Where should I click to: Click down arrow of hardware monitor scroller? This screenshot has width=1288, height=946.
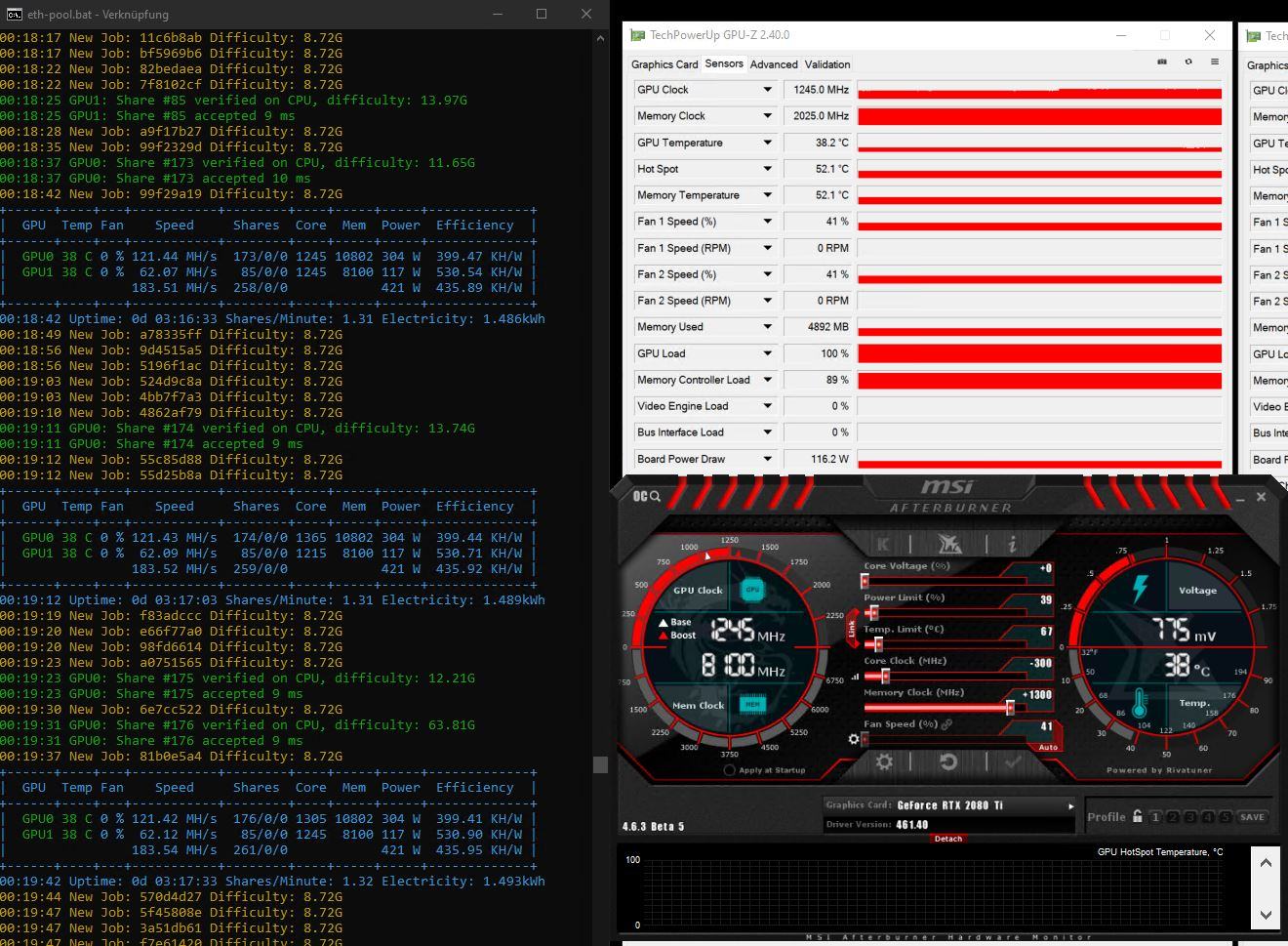pyautogui.click(x=1266, y=915)
